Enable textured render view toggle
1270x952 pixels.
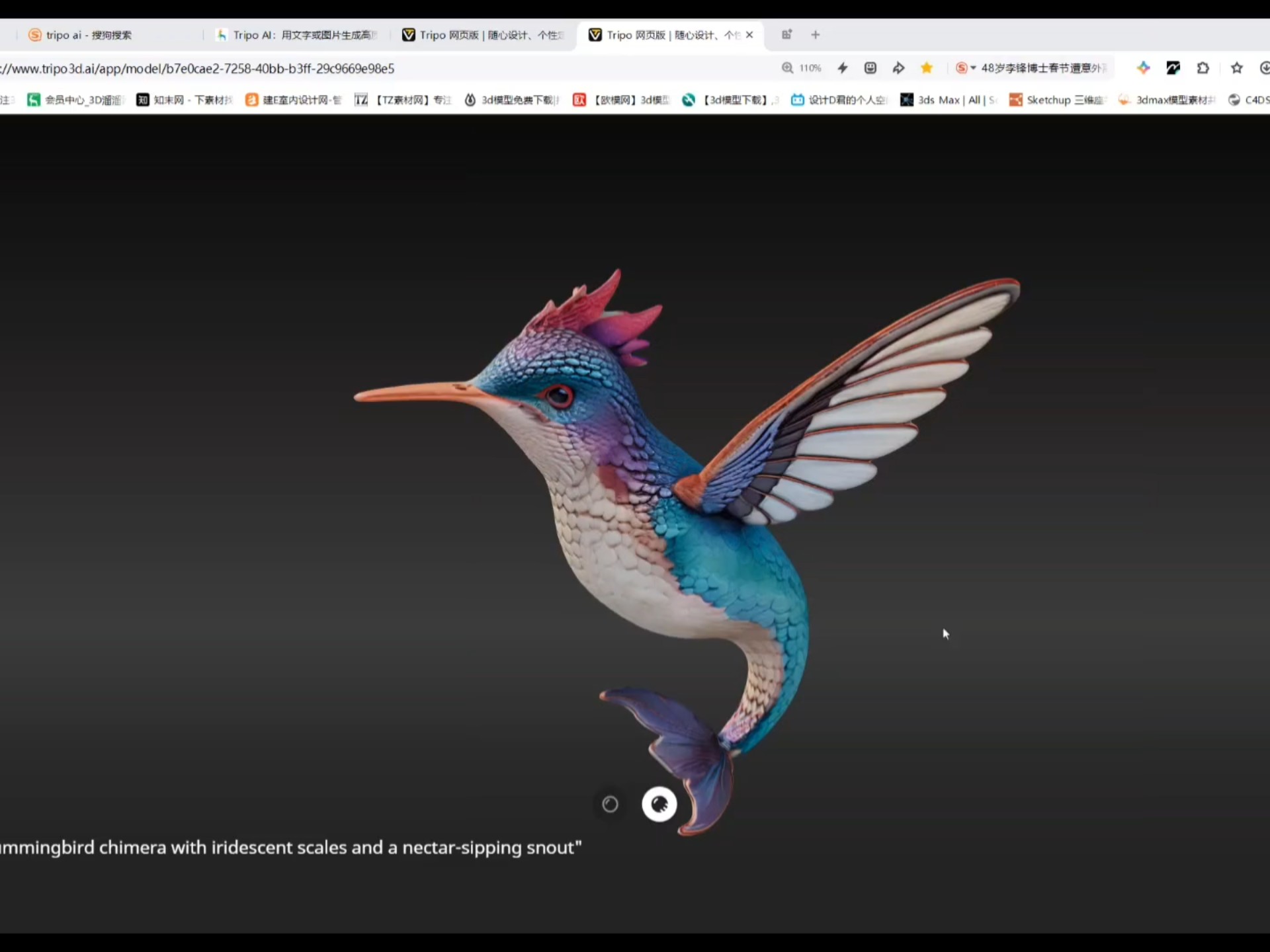pyautogui.click(x=659, y=804)
